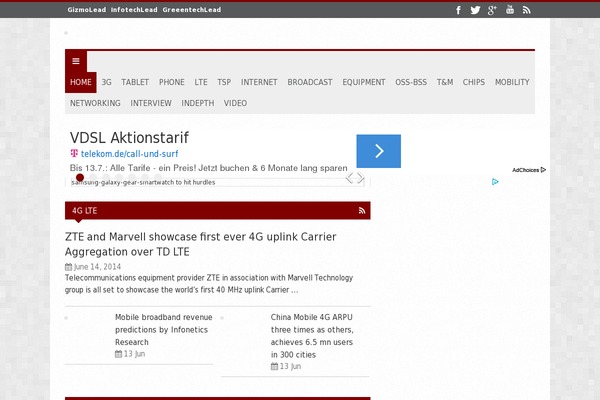Open the Google Plus icon

pyautogui.click(x=492, y=10)
